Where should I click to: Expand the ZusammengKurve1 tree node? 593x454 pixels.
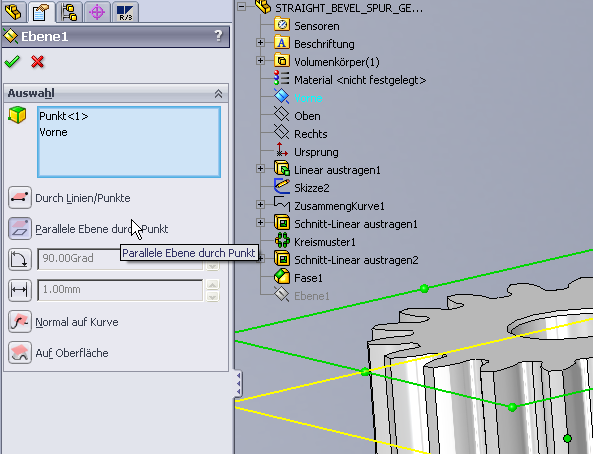pos(260,205)
